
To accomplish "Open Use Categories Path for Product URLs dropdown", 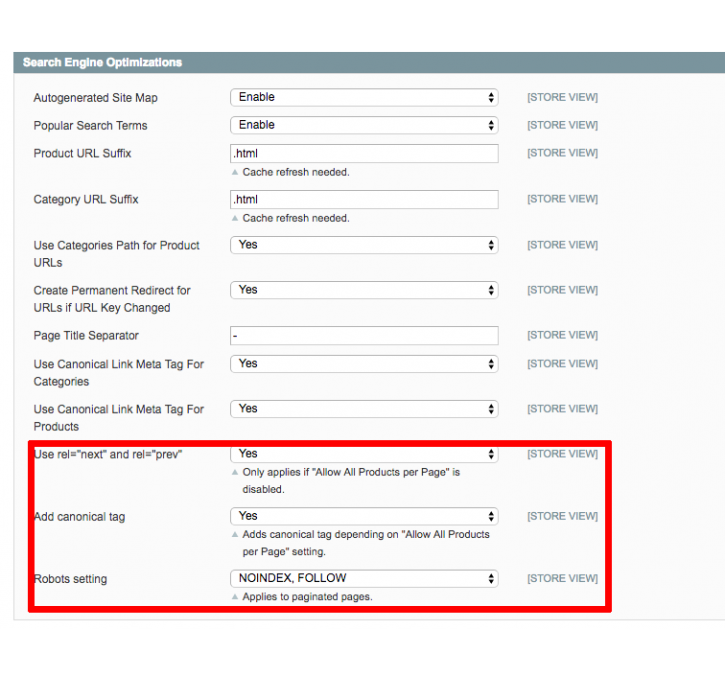I will tap(364, 245).
